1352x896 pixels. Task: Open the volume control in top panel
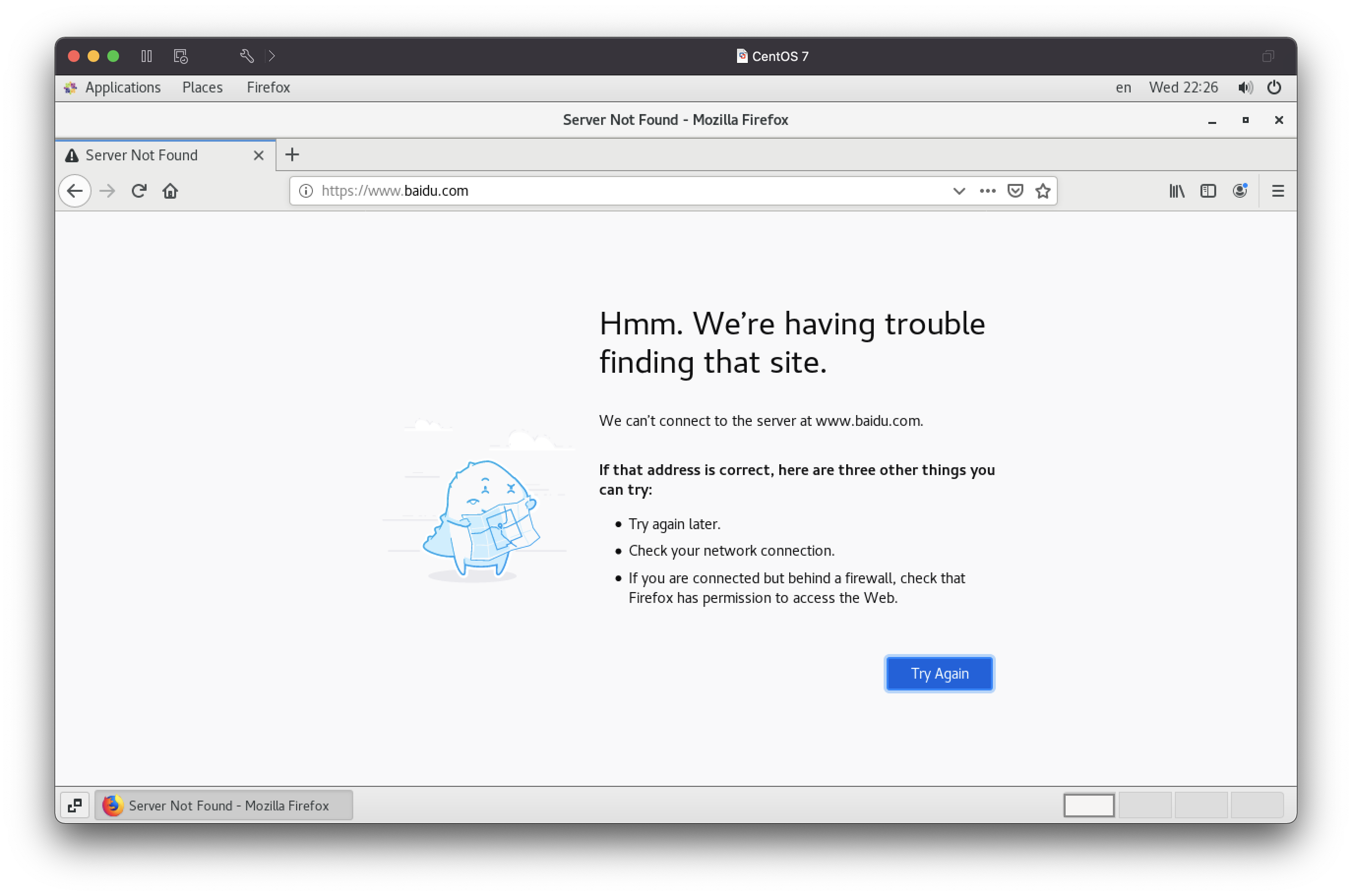1245,88
